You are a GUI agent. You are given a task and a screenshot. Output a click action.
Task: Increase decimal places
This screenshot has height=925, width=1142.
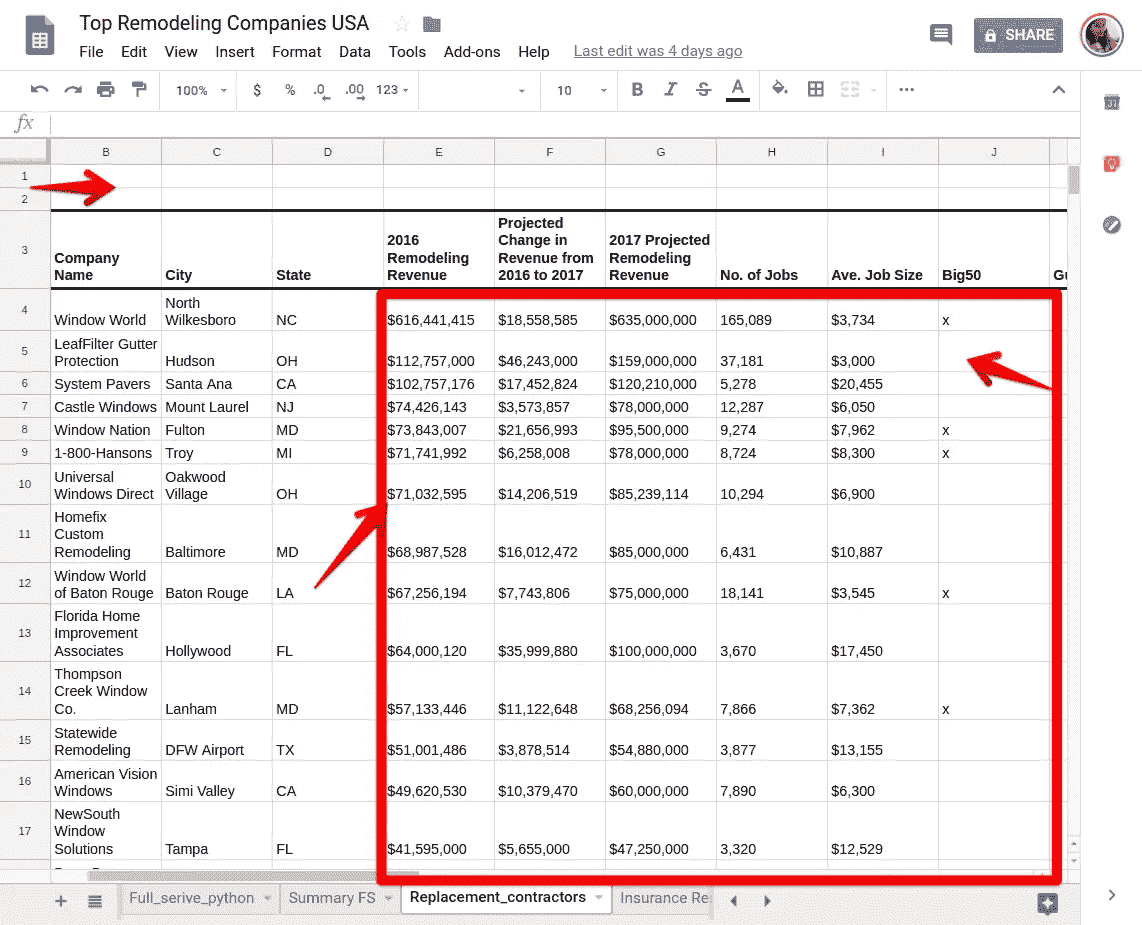tap(355, 91)
